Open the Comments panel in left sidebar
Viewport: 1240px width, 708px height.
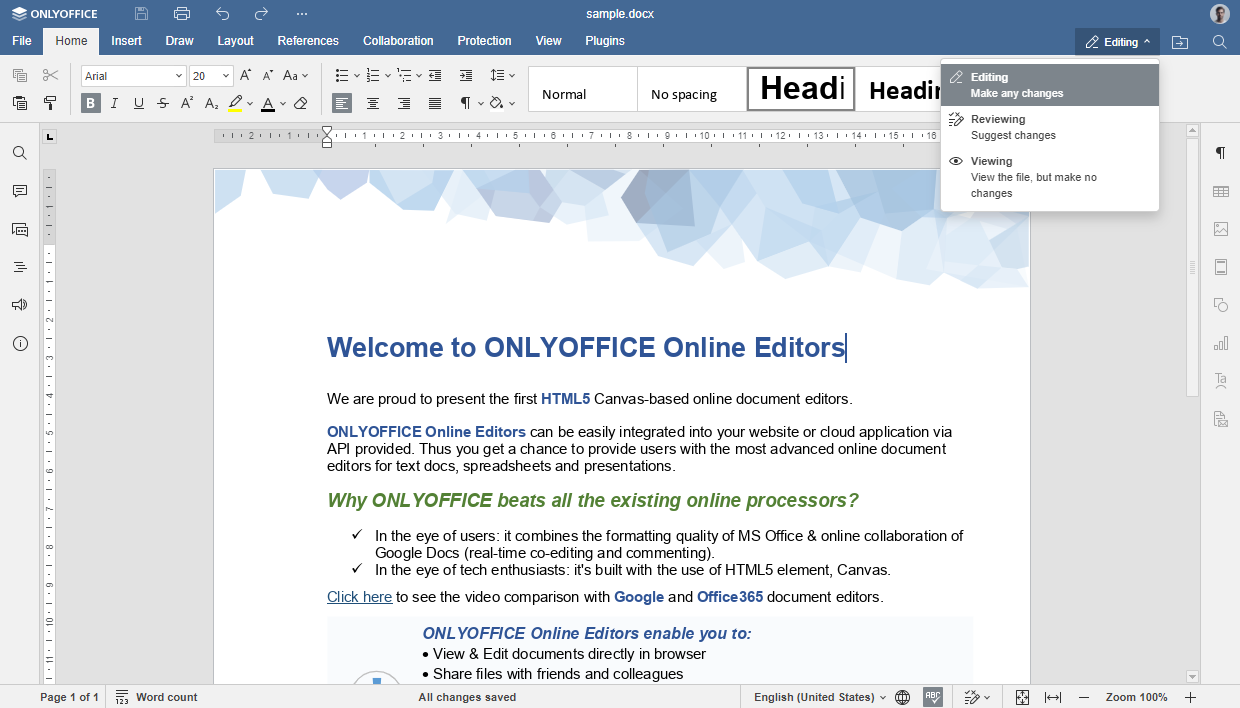click(19, 191)
